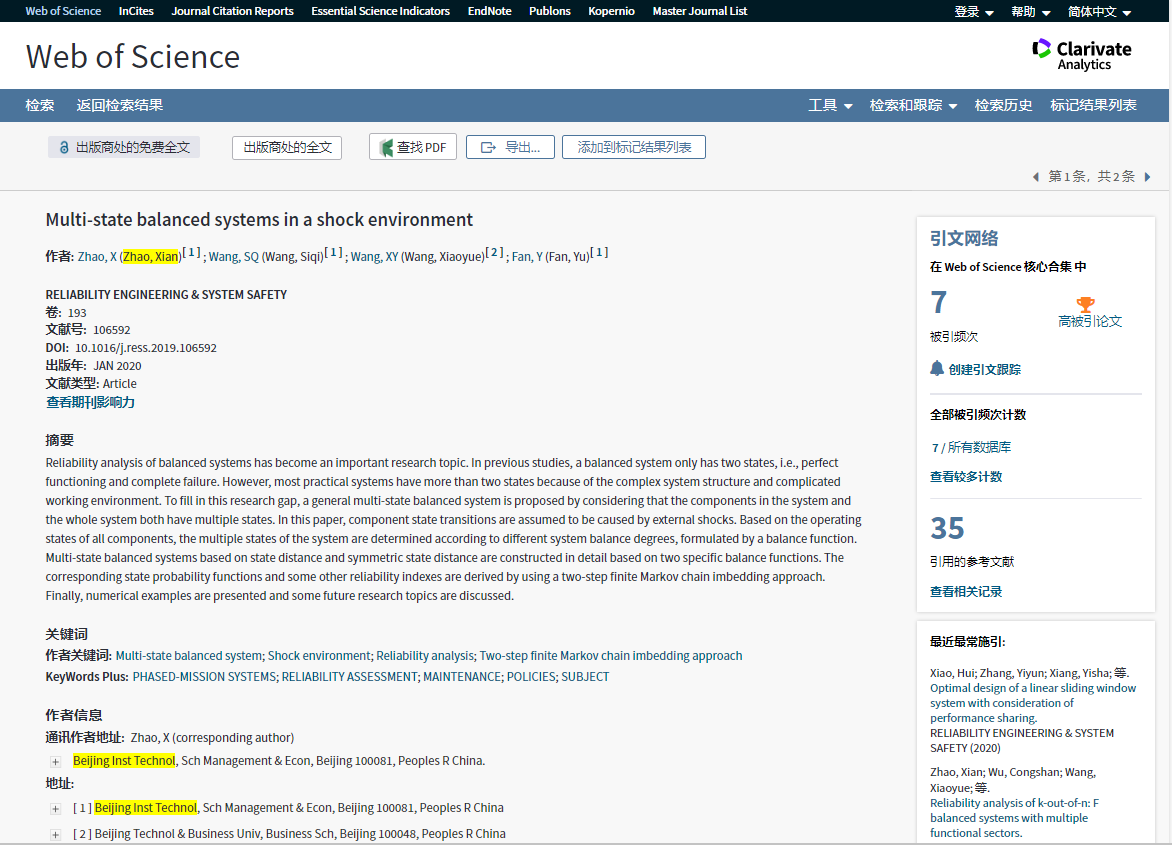Click the Clarivate Analytics logo

pos(1082,55)
